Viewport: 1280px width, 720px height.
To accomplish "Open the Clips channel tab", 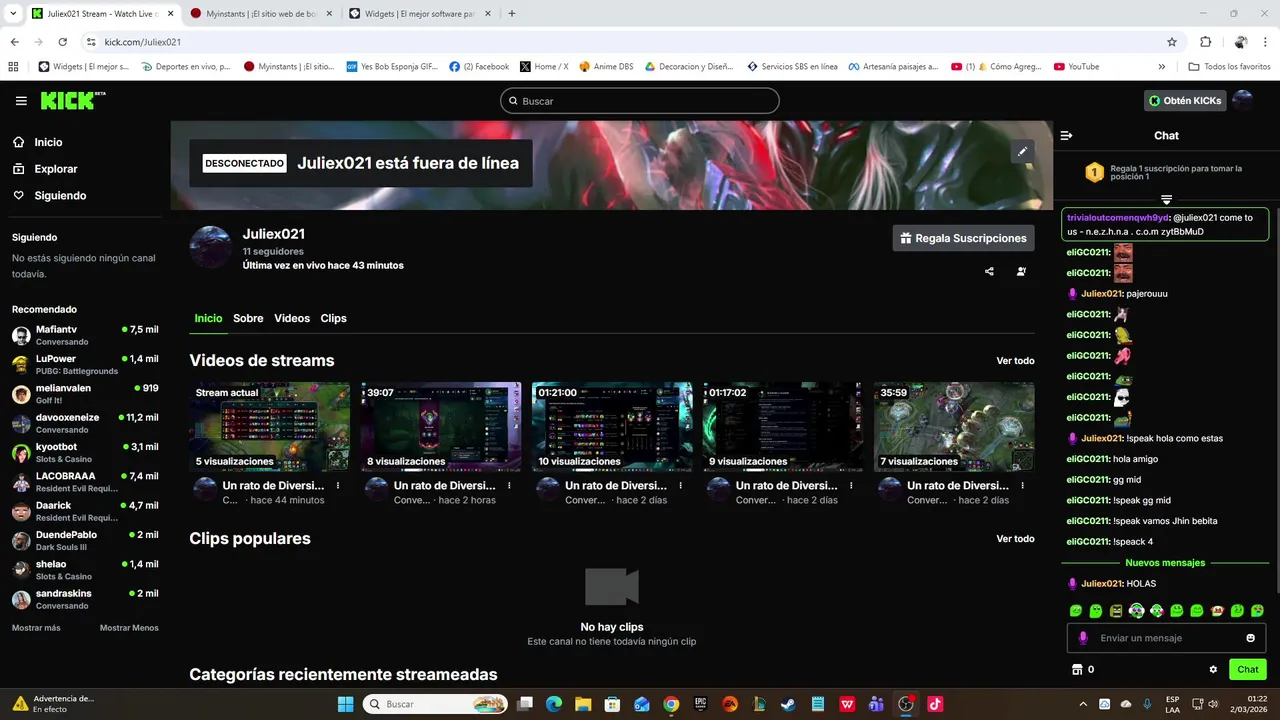I will point(333,318).
